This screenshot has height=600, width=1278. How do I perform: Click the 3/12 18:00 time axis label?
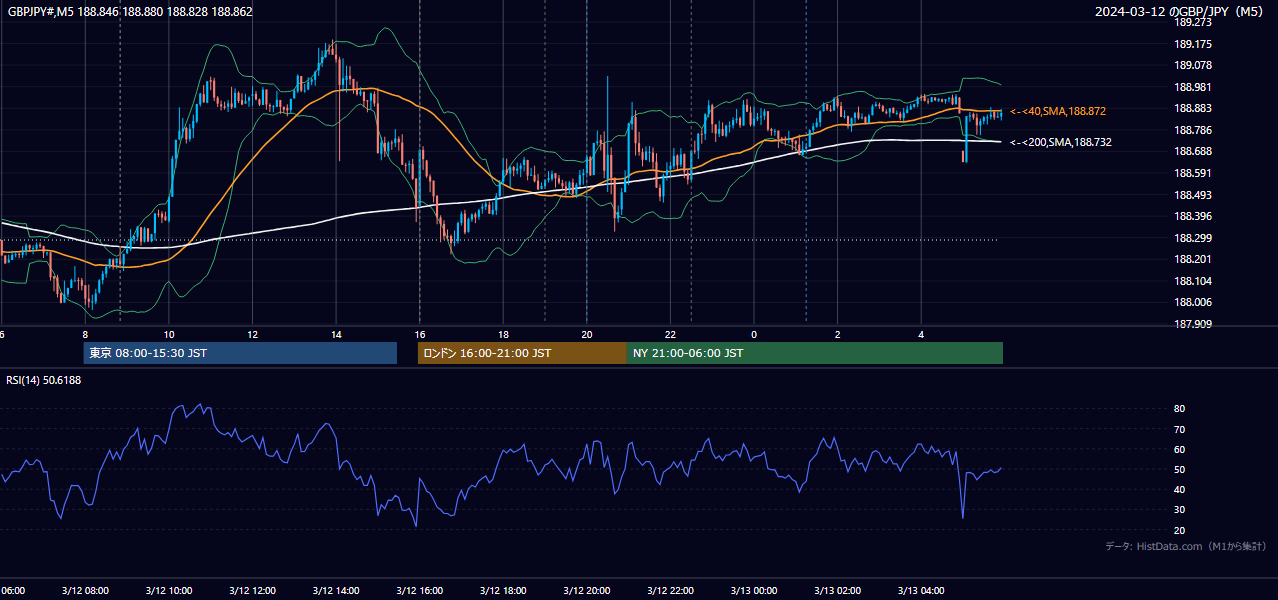click(503, 591)
